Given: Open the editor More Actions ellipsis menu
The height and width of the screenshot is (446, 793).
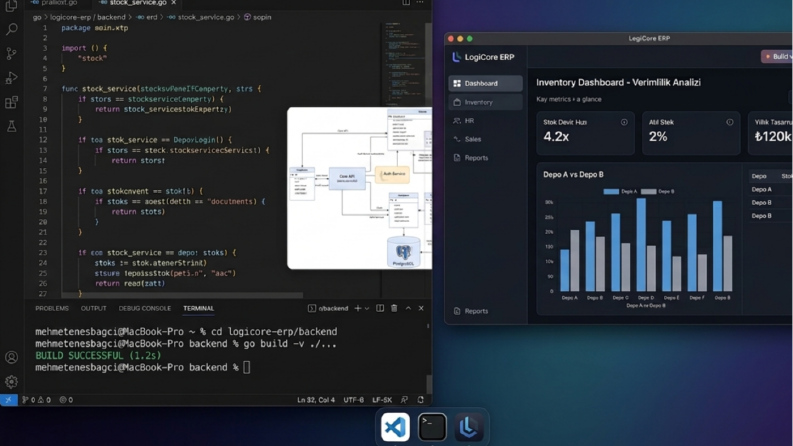Looking at the screenshot, I should 420,3.
